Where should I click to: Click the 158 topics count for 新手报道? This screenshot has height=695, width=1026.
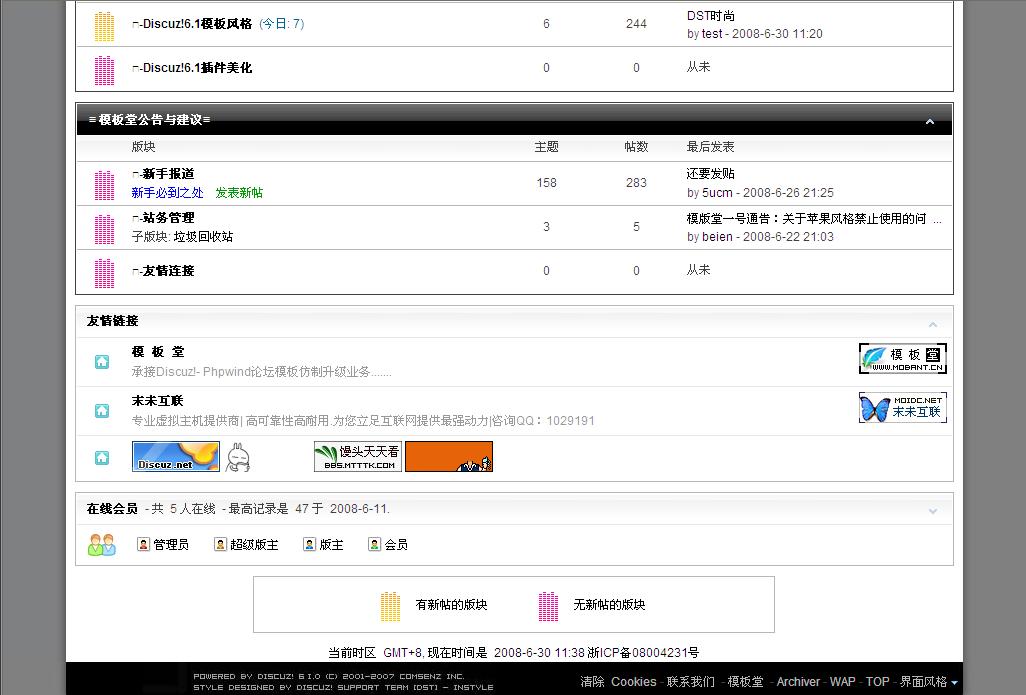(546, 183)
